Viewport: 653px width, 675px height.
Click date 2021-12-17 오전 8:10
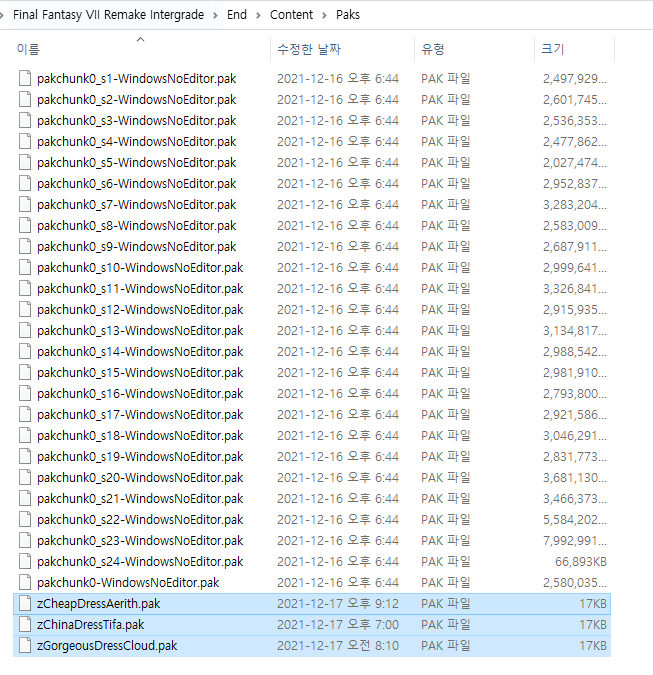click(x=338, y=646)
